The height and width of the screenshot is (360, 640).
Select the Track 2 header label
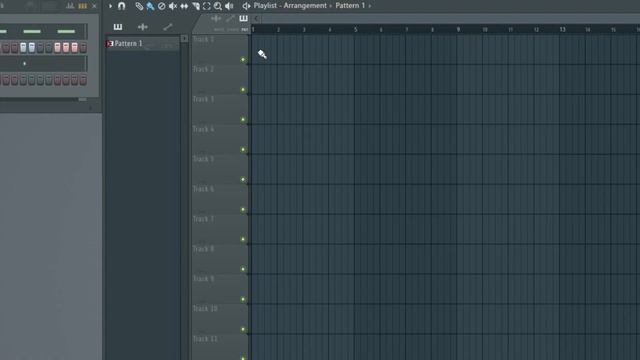pos(203,69)
